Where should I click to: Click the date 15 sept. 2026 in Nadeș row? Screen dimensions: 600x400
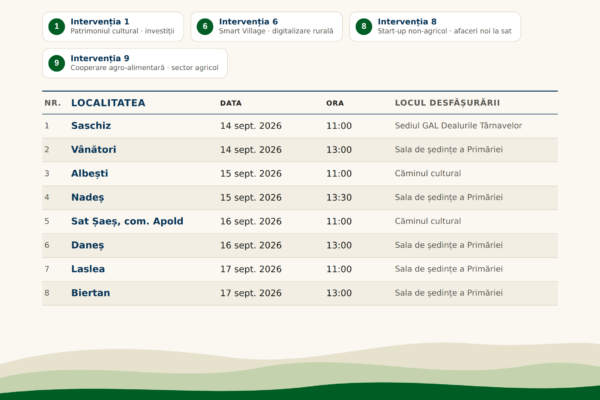click(251, 198)
